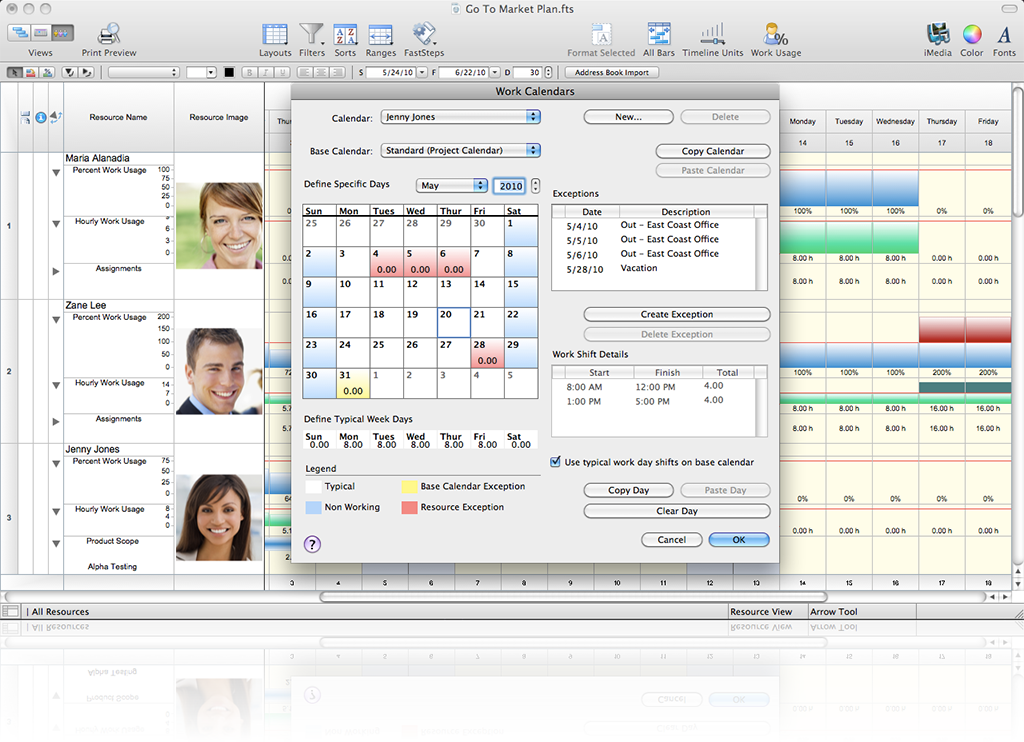1024x742 pixels.
Task: Click the Create Exception button
Action: point(677,314)
